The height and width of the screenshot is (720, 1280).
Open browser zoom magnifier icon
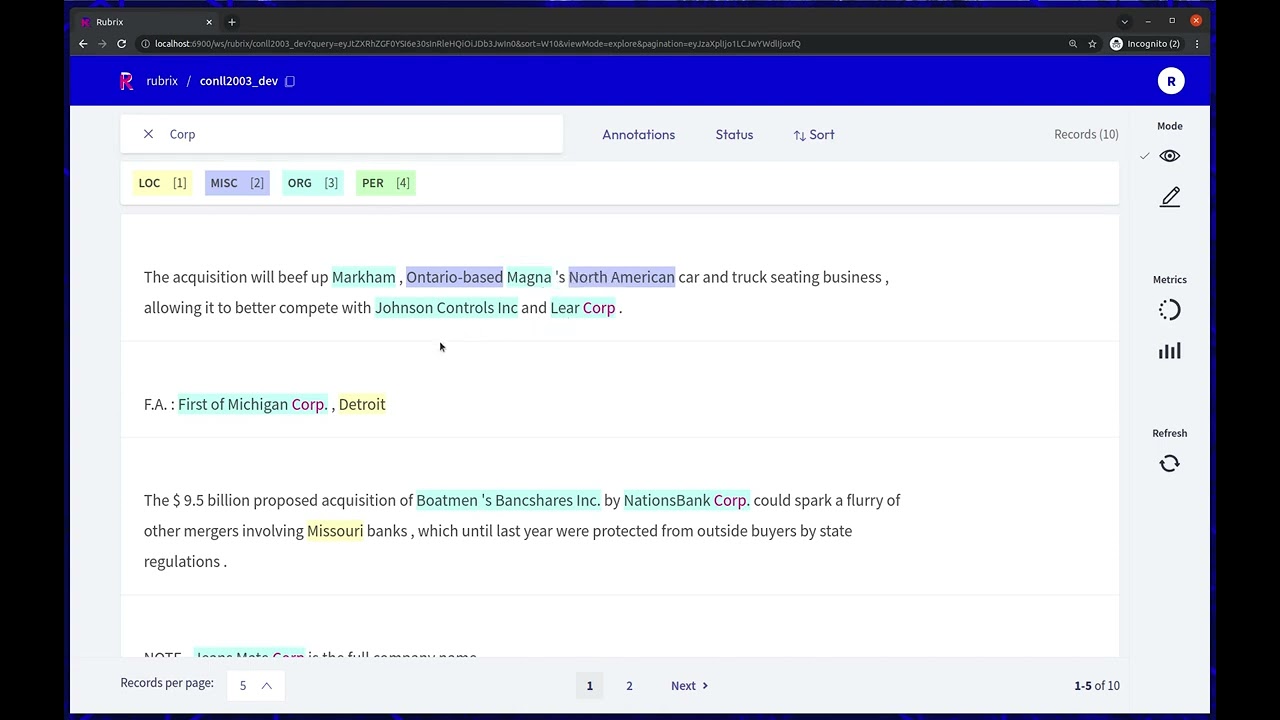coord(1073,44)
